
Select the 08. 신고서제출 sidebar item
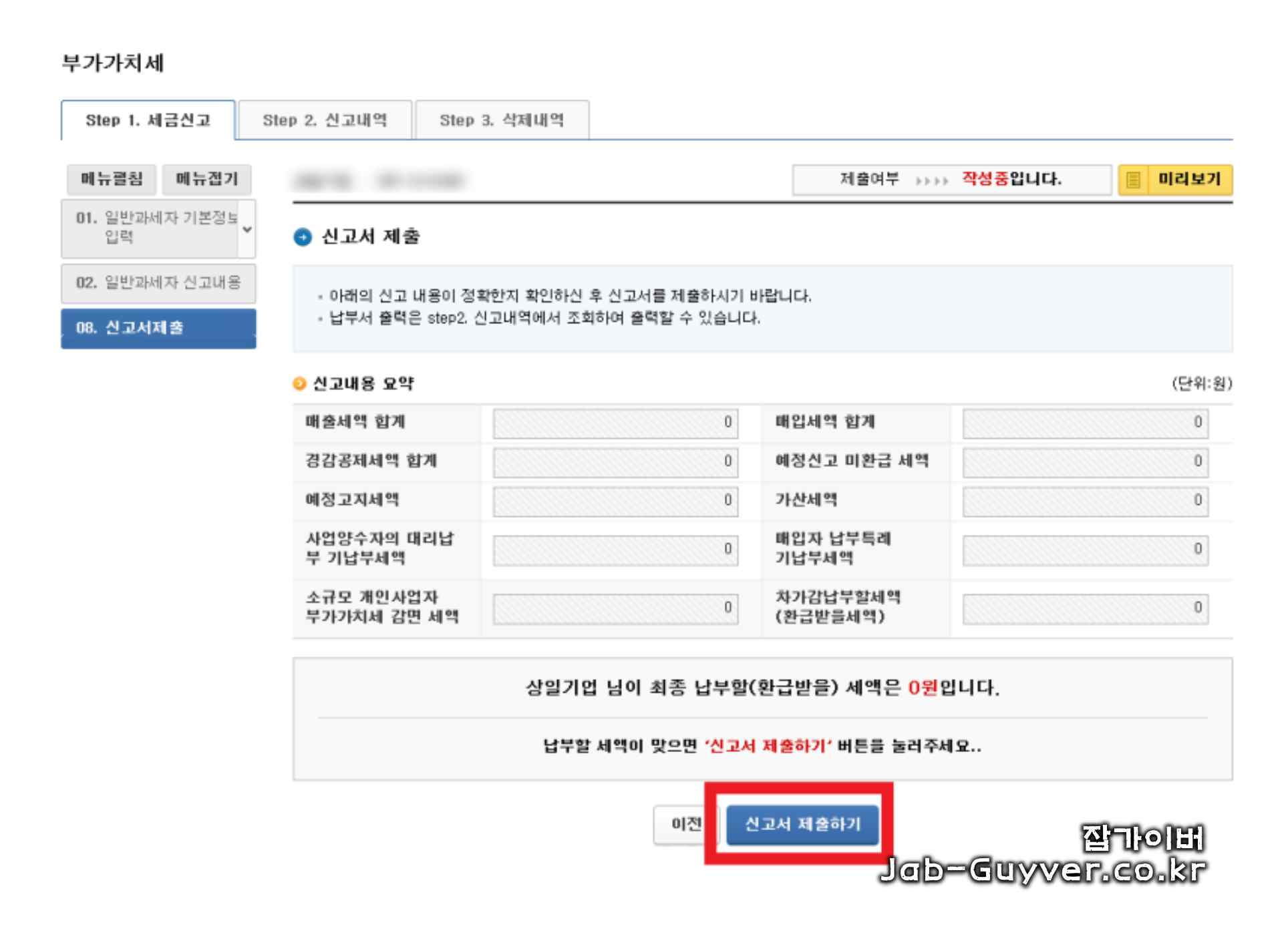click(158, 328)
